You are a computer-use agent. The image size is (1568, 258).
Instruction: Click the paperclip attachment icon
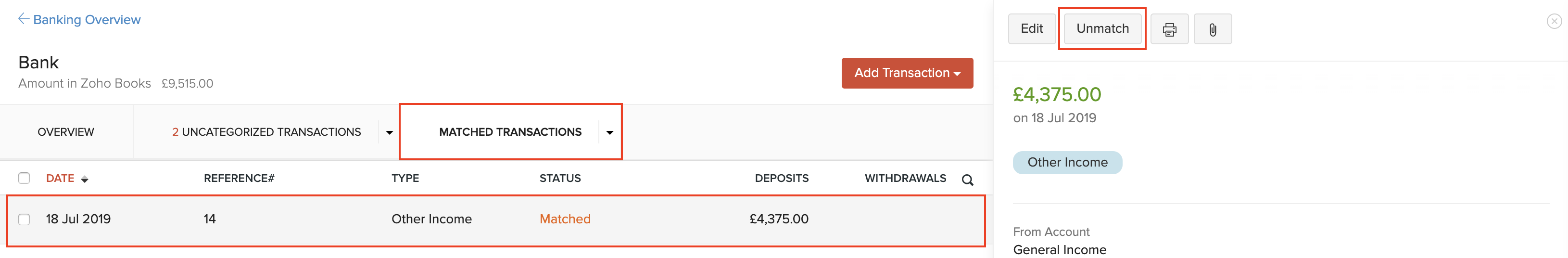coord(1213,29)
